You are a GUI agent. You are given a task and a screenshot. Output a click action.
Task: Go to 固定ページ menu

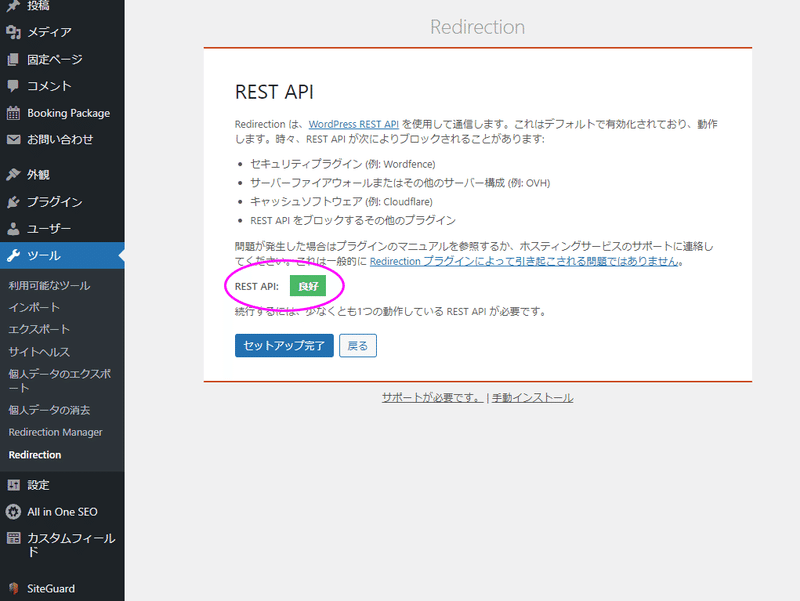pyautogui.click(x=55, y=59)
